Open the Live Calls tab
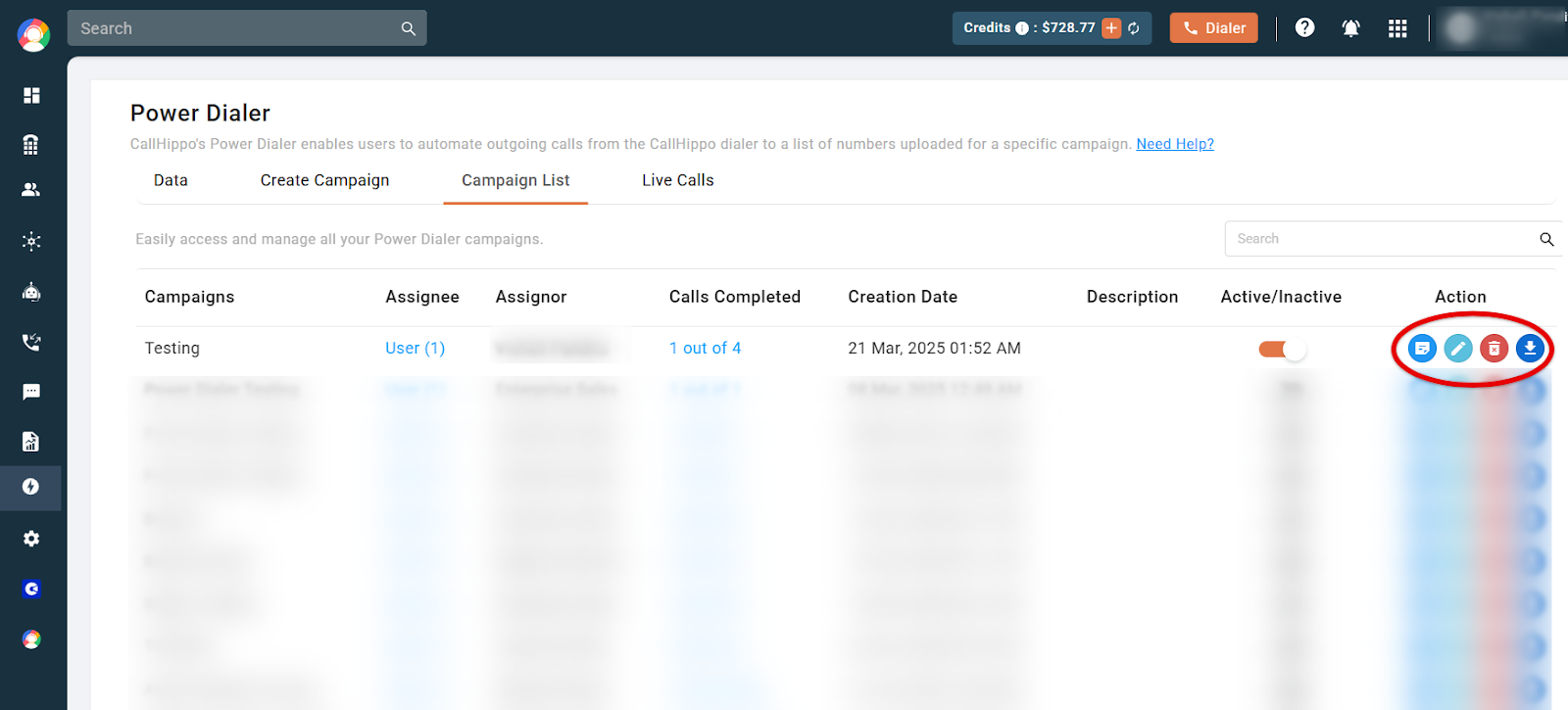The height and width of the screenshot is (710, 1568). [x=678, y=180]
